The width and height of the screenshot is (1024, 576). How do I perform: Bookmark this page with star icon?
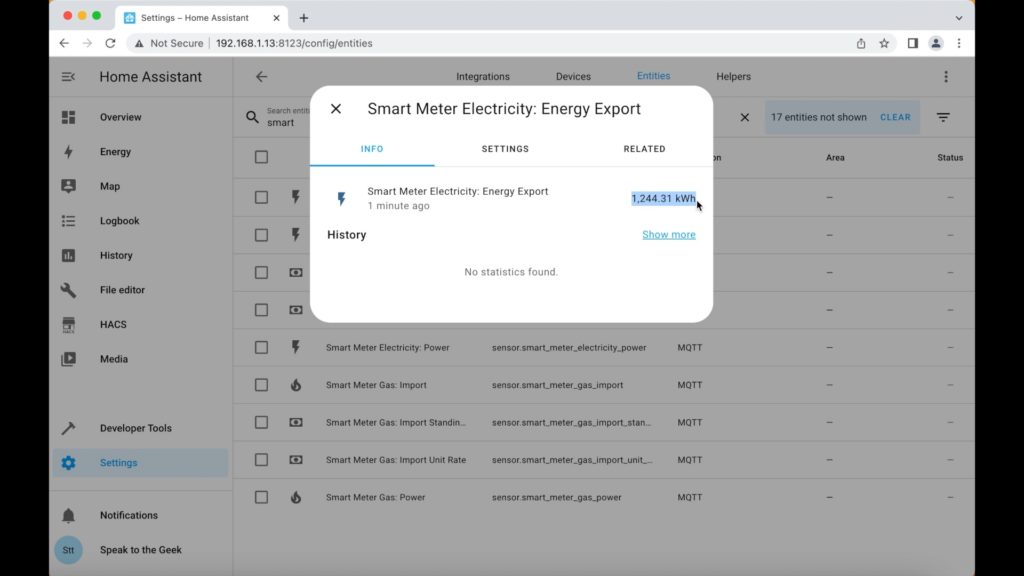click(x=884, y=43)
